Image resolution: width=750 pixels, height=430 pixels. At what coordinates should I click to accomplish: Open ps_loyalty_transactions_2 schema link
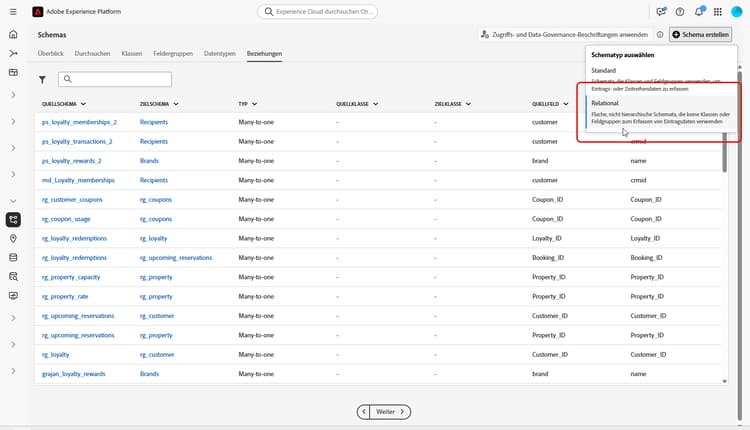click(x=77, y=142)
